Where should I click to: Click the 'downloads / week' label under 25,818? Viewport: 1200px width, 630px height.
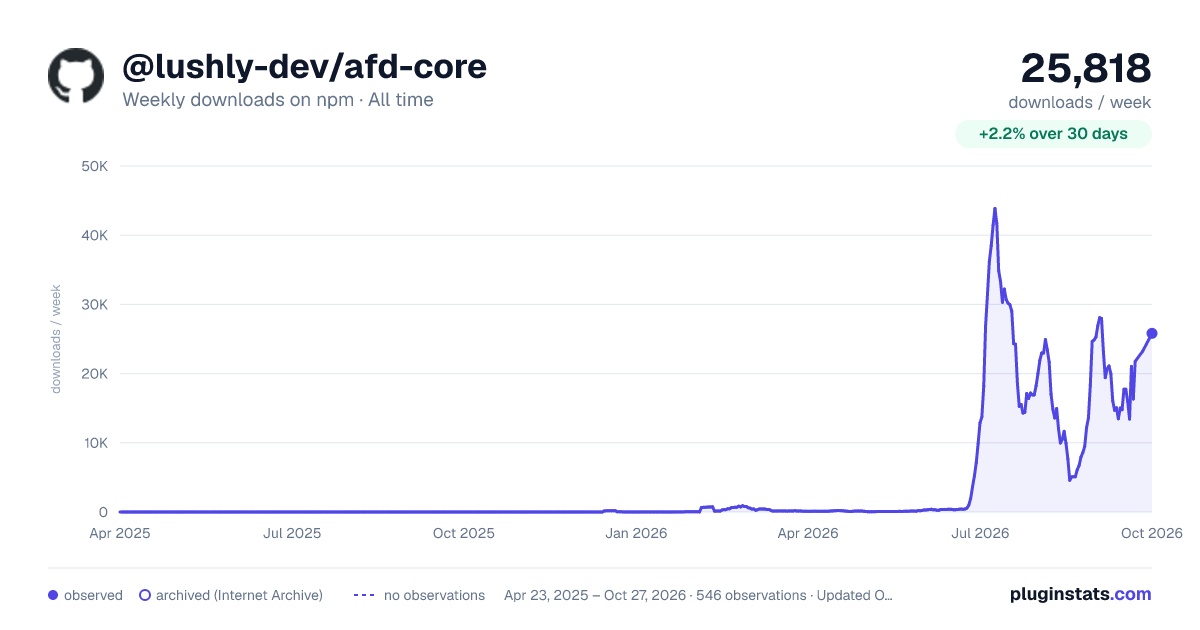click(1080, 102)
